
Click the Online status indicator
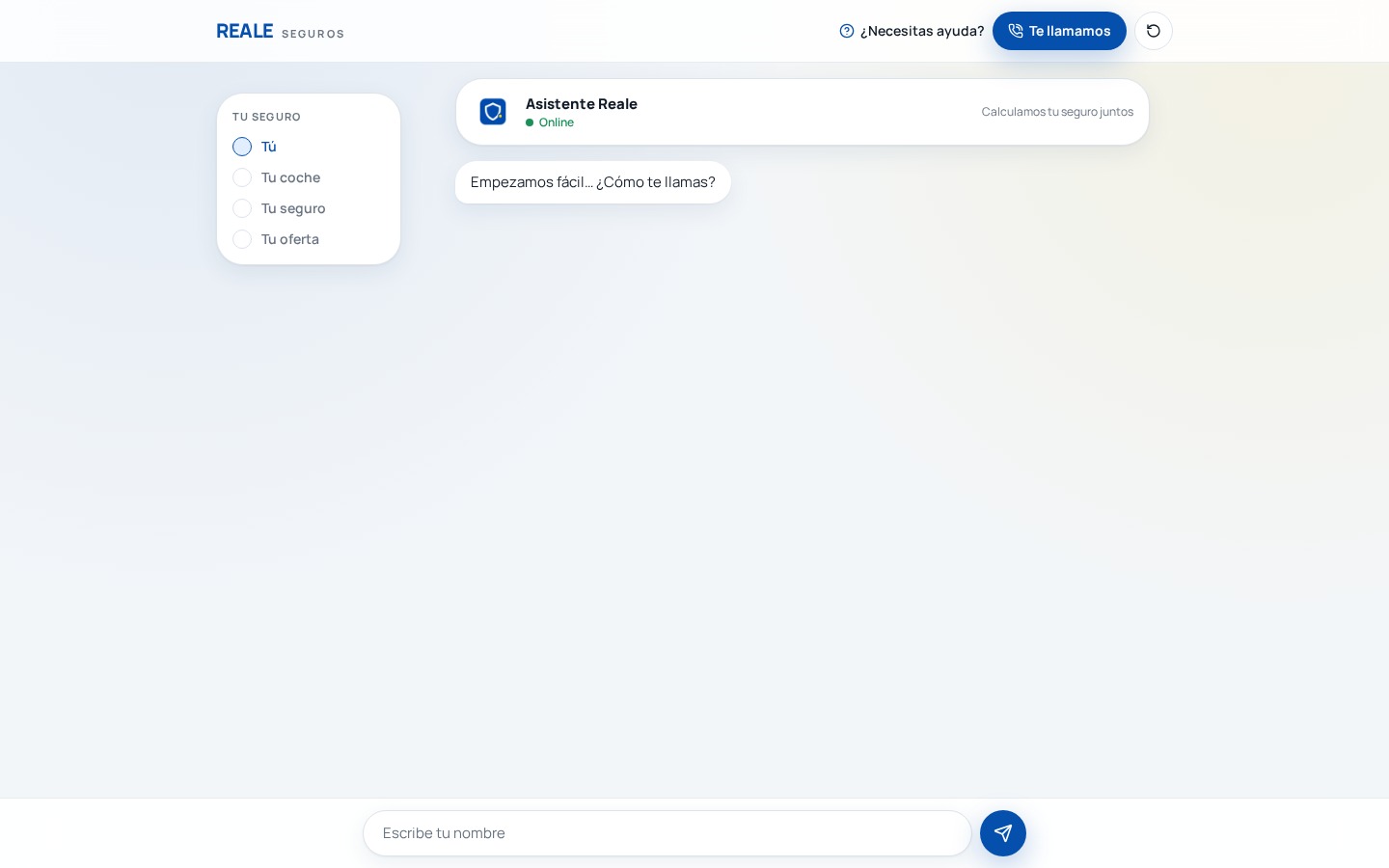click(550, 122)
